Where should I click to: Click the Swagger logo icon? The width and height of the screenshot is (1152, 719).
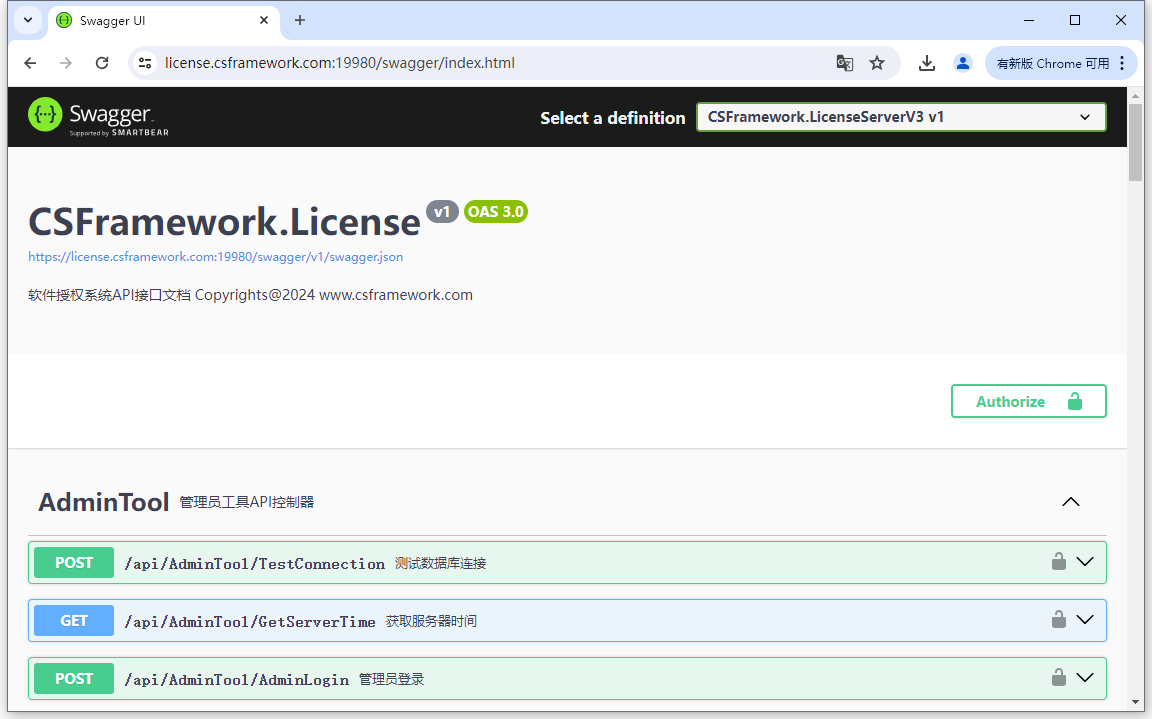[45, 115]
